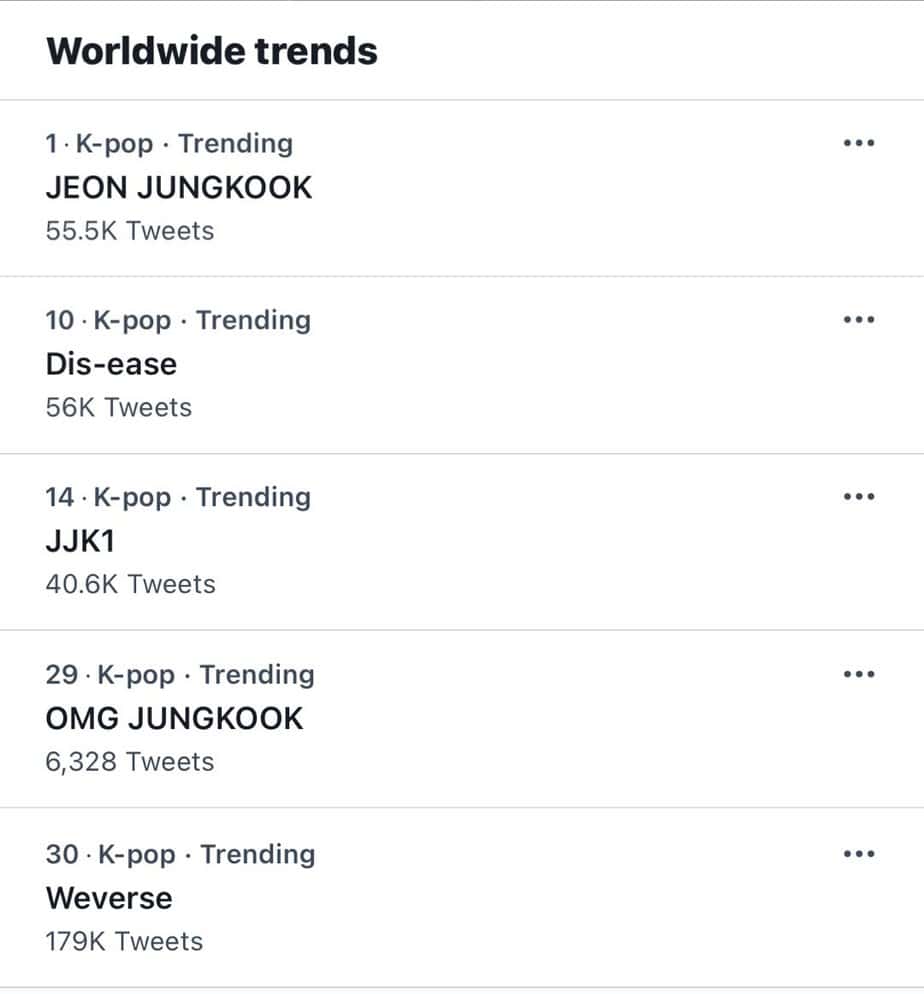Select the 56K Tweets count

tap(118, 408)
